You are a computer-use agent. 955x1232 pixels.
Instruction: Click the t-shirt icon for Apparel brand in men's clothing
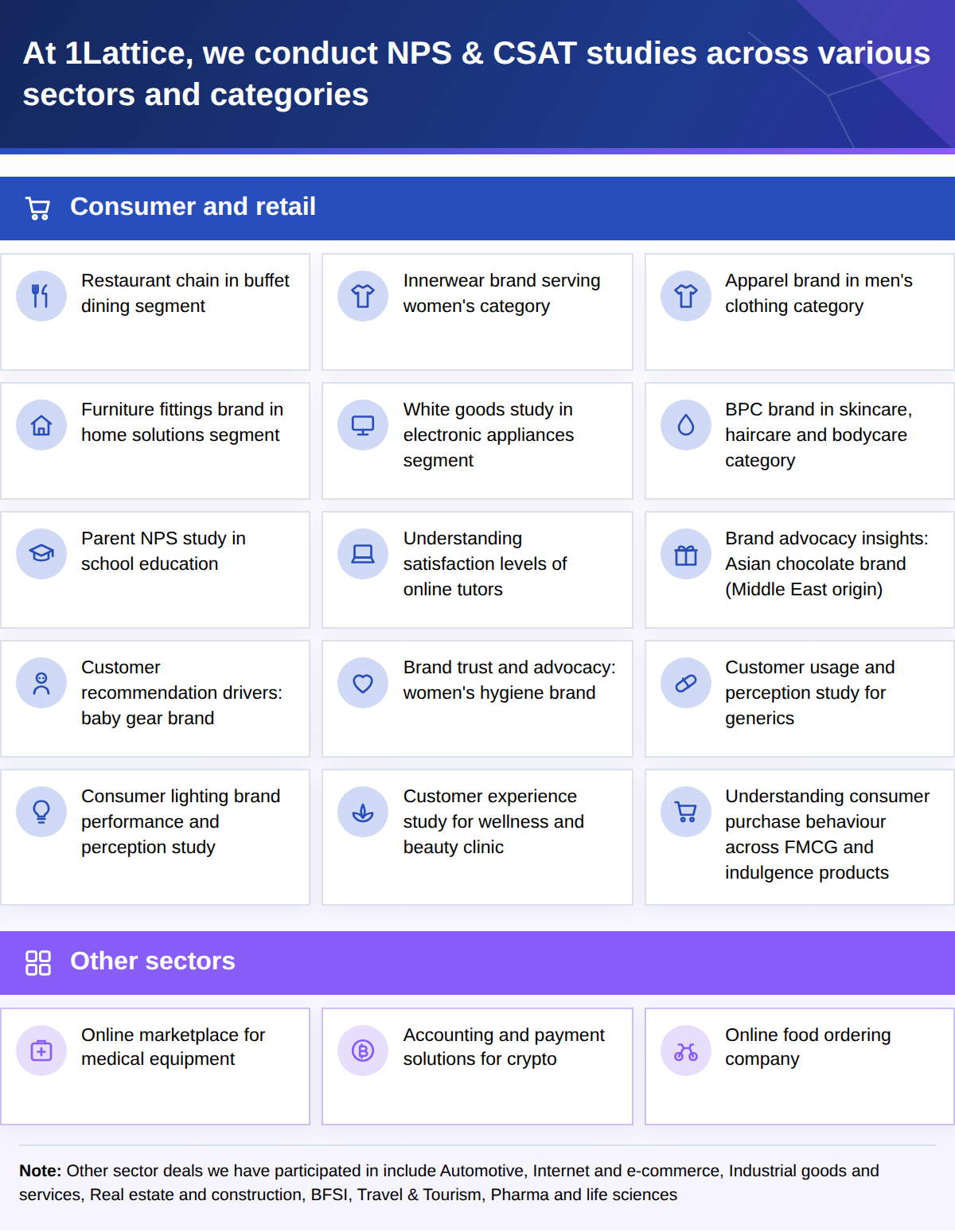click(686, 296)
